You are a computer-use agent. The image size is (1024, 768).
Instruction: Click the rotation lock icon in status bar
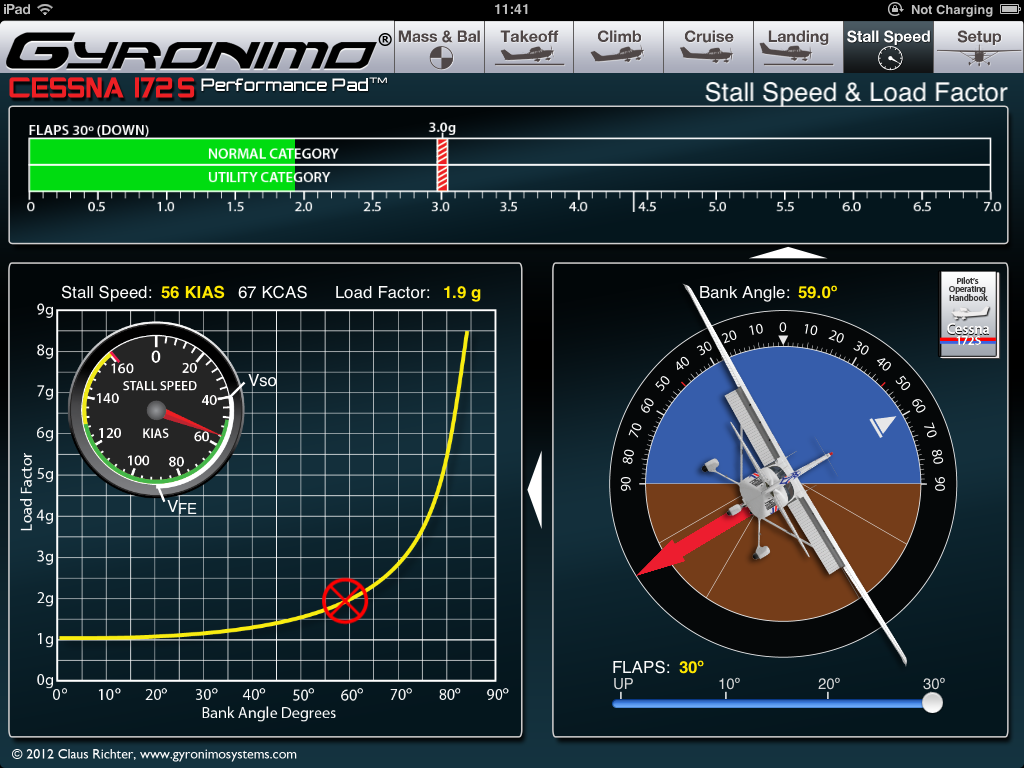click(x=895, y=9)
